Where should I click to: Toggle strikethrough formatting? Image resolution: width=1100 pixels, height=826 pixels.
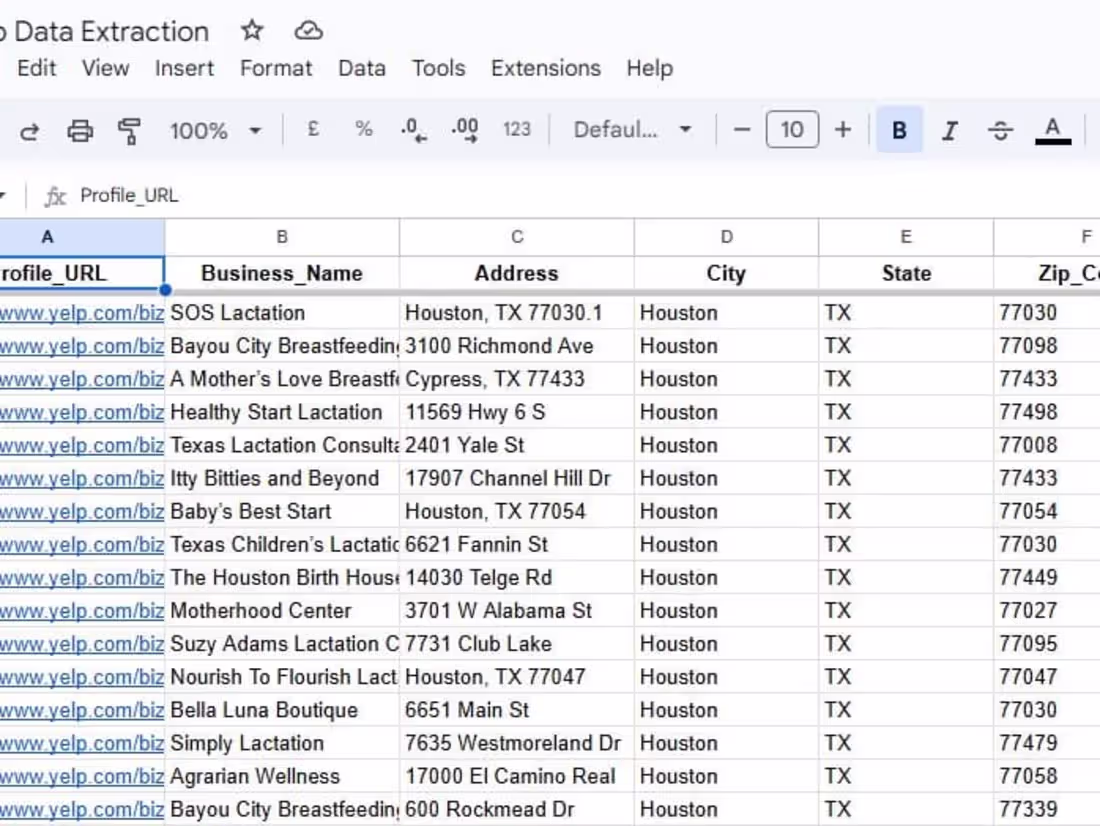[1000, 129]
